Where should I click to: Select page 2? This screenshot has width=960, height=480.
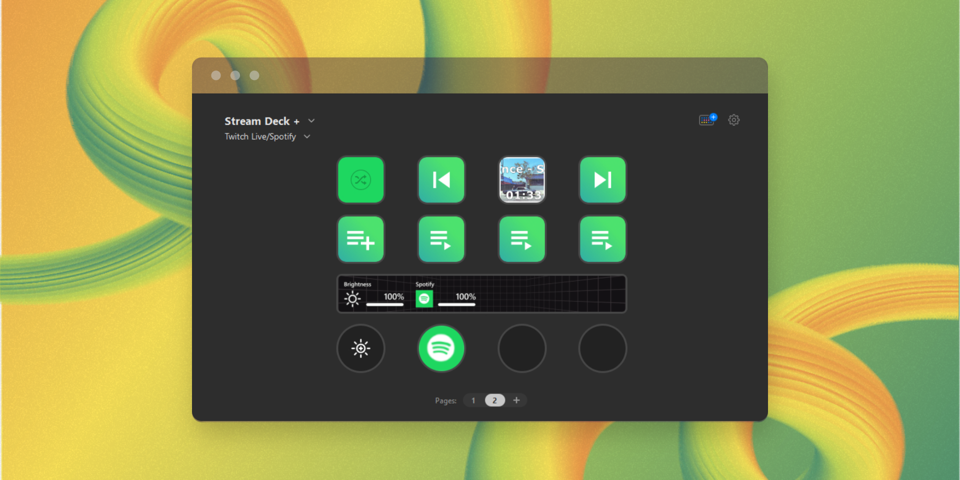(x=495, y=400)
